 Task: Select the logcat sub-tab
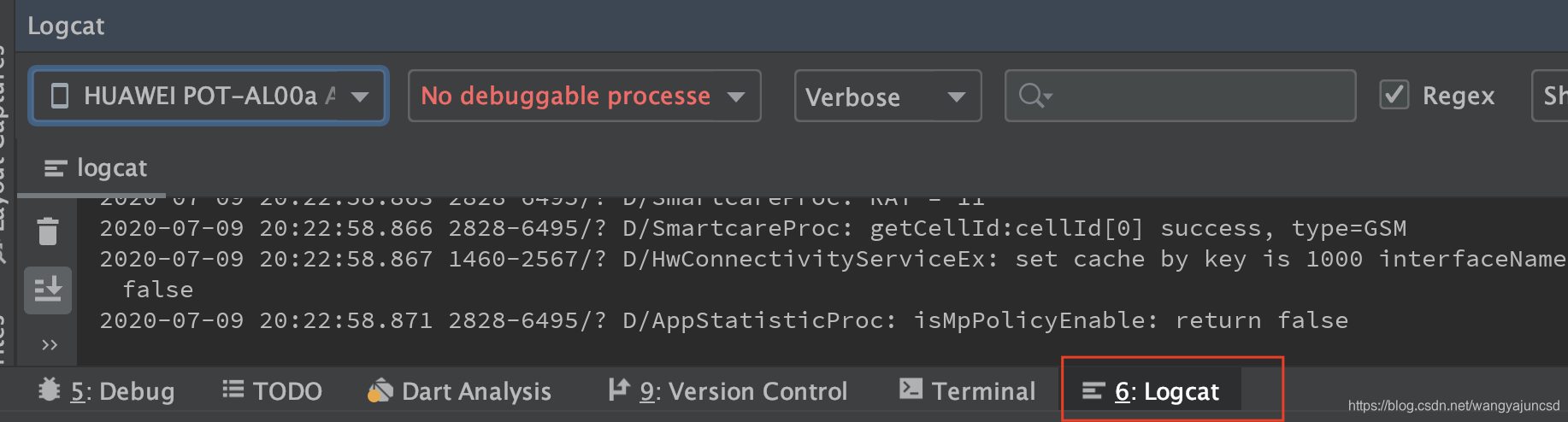click(x=96, y=168)
